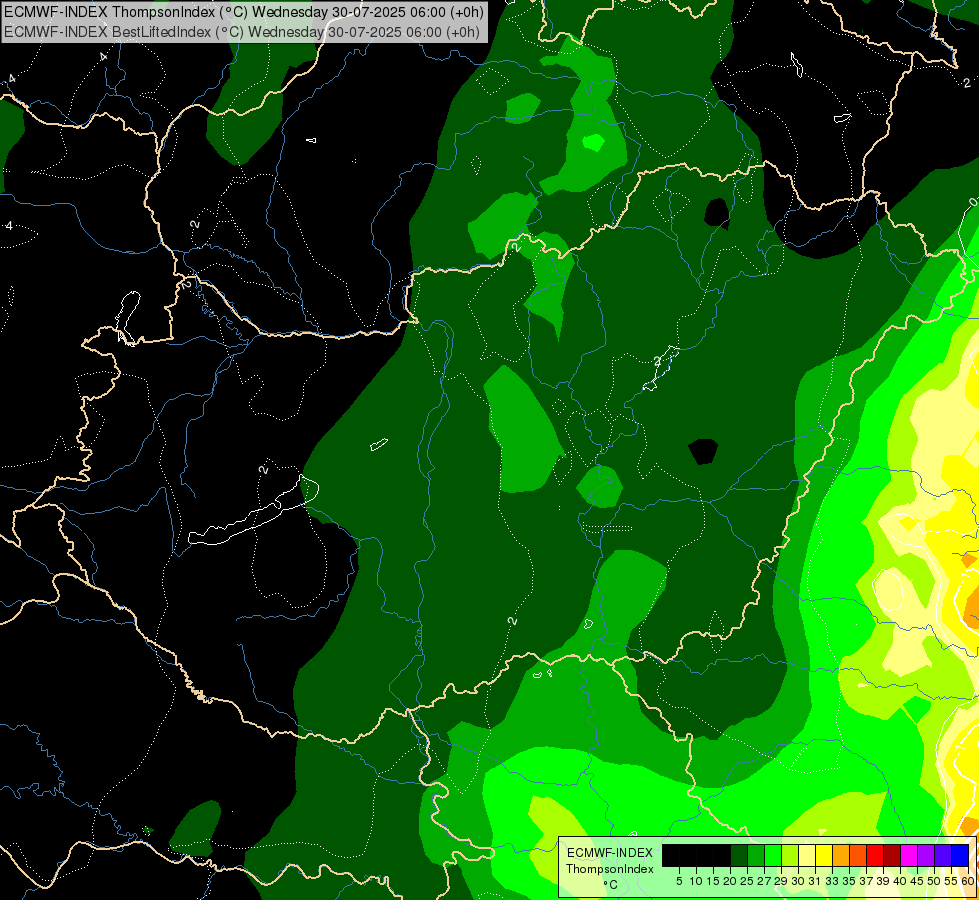Click the orange-red 35–37 legend swatch
Screen dimensions: 979x900
coord(858,855)
